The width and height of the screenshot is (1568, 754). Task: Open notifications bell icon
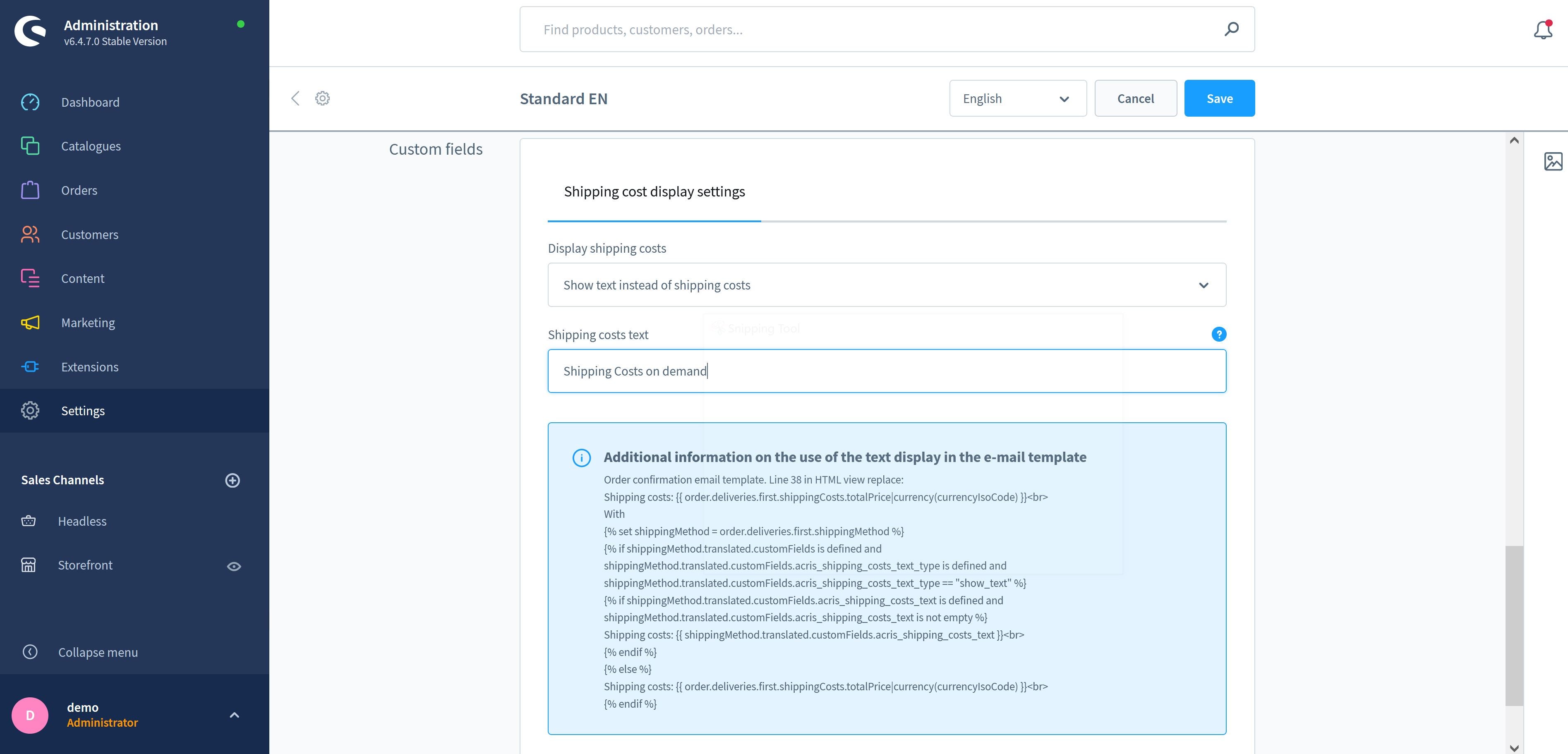pyautogui.click(x=1543, y=30)
